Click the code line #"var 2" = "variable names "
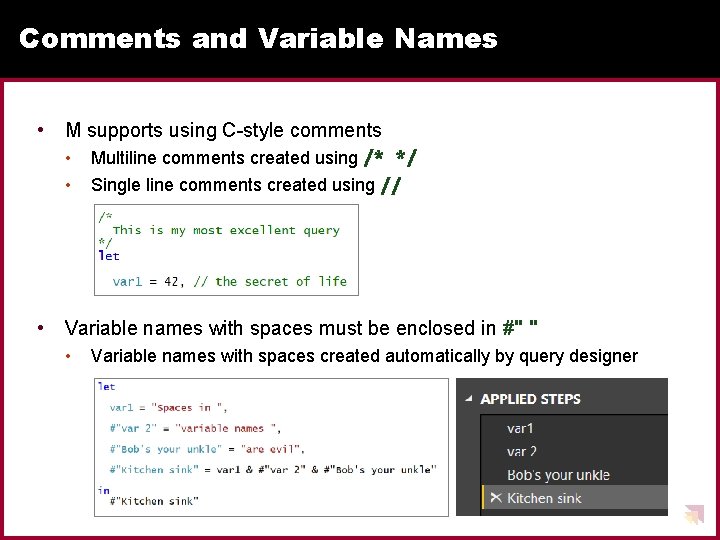 [x=195, y=428]
